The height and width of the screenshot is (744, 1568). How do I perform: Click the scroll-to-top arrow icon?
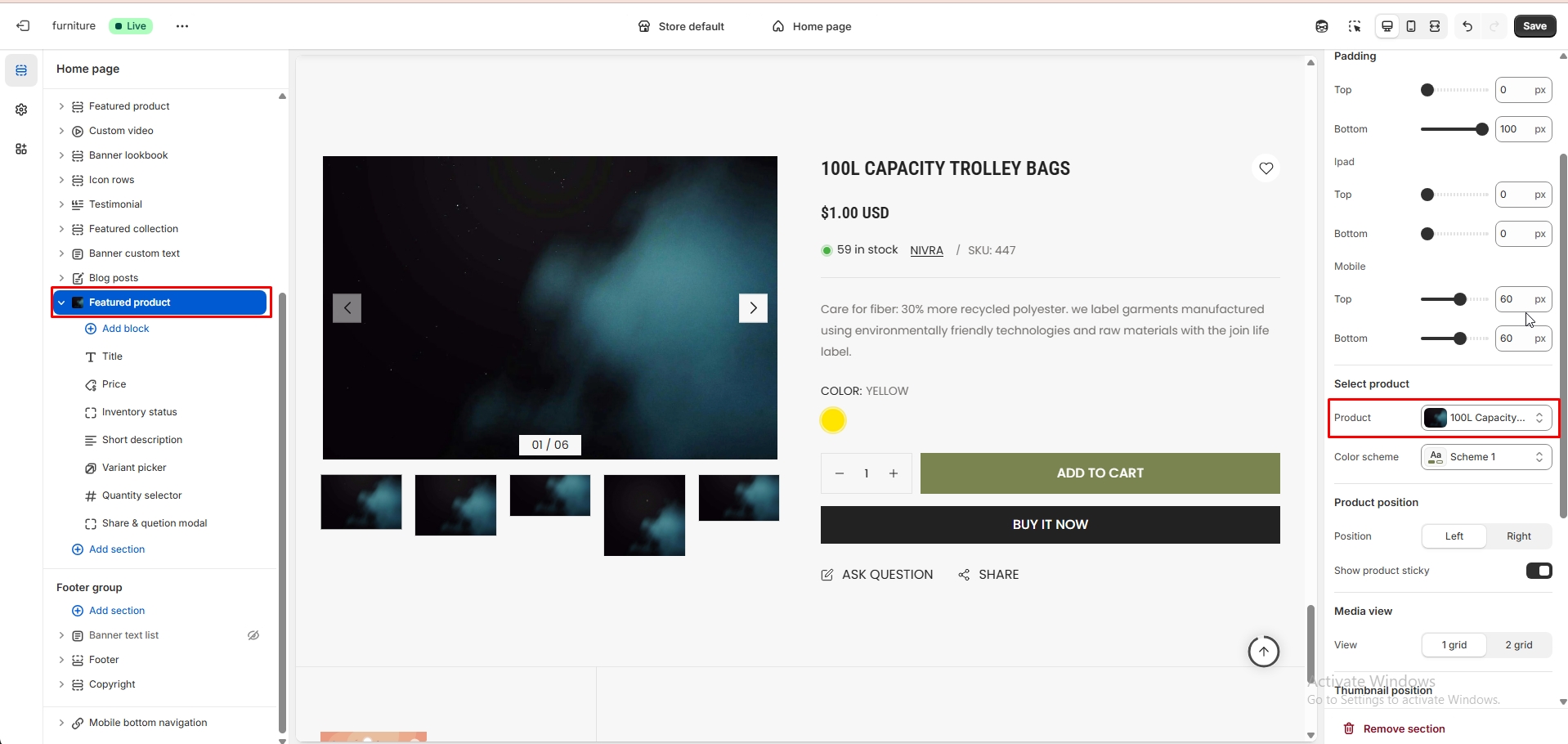click(x=1263, y=652)
